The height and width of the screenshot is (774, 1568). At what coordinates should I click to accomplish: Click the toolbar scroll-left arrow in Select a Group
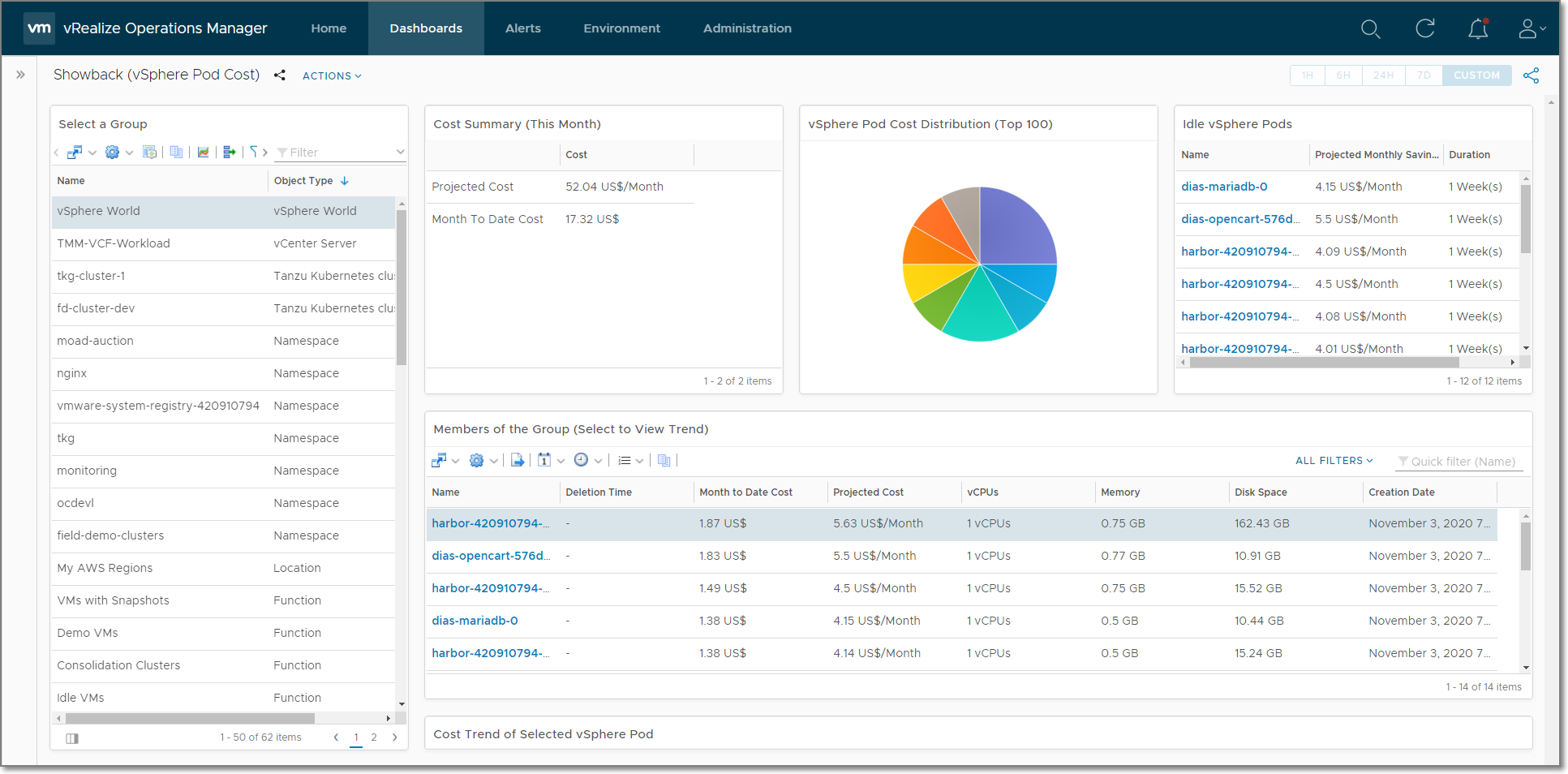56,152
